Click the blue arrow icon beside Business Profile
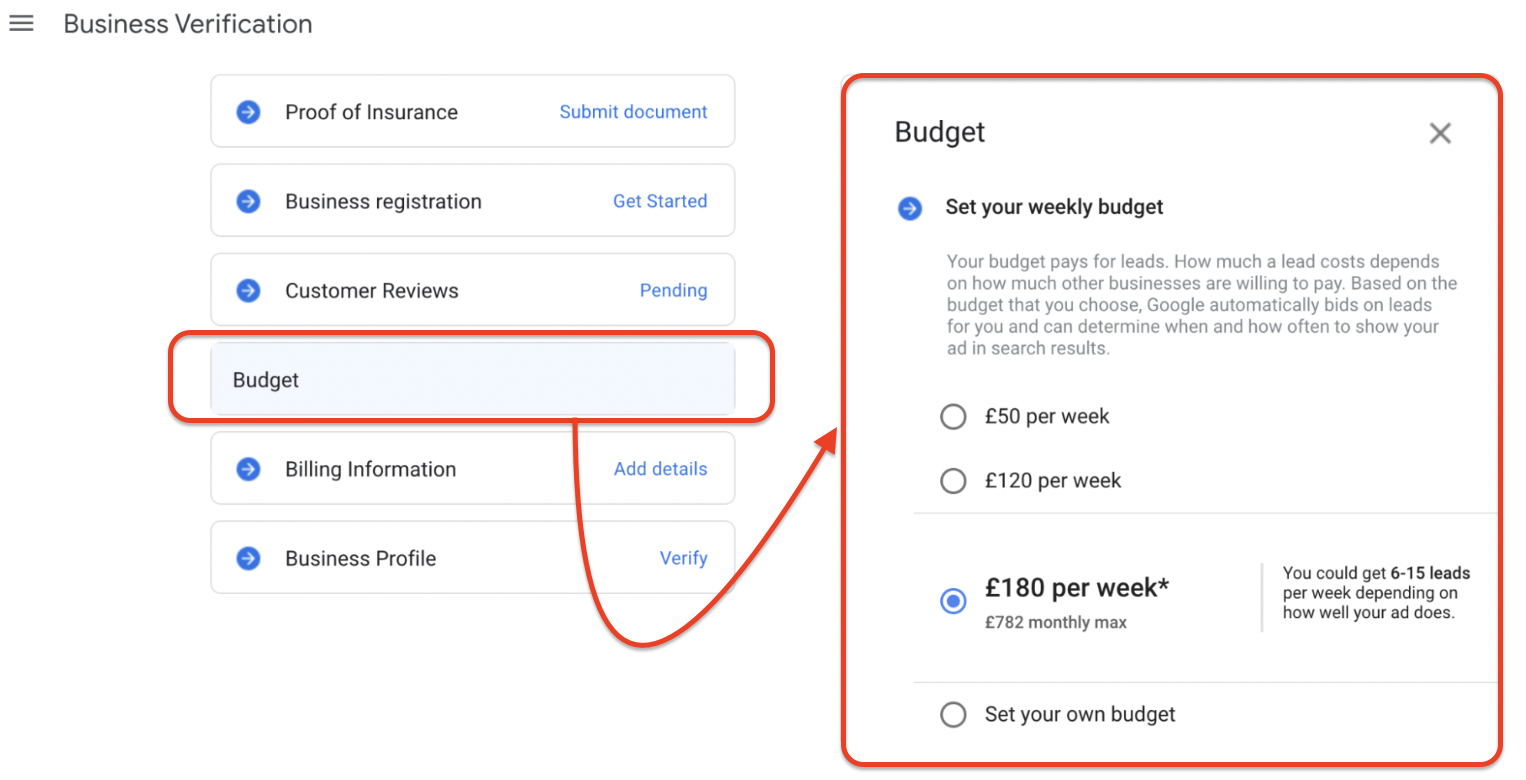Screen dimensions: 1526x780 [x=247, y=557]
